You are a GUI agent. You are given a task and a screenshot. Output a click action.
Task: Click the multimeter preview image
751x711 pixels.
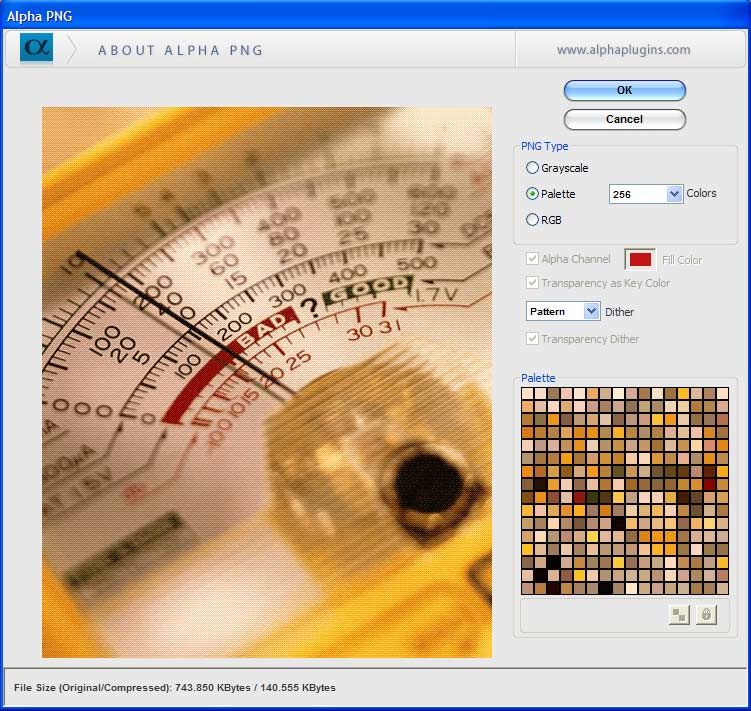pos(267,382)
